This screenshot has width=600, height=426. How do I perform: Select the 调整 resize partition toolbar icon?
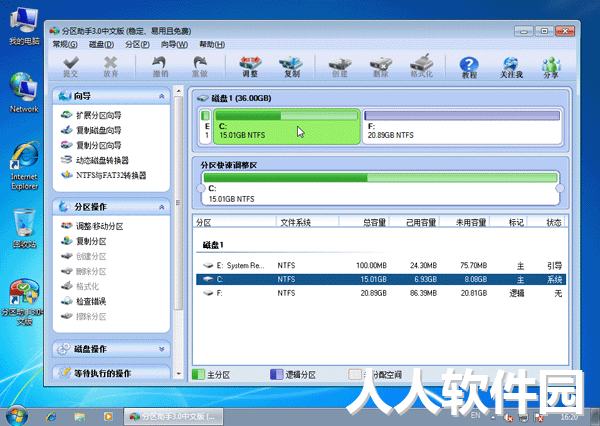pyautogui.click(x=250, y=66)
